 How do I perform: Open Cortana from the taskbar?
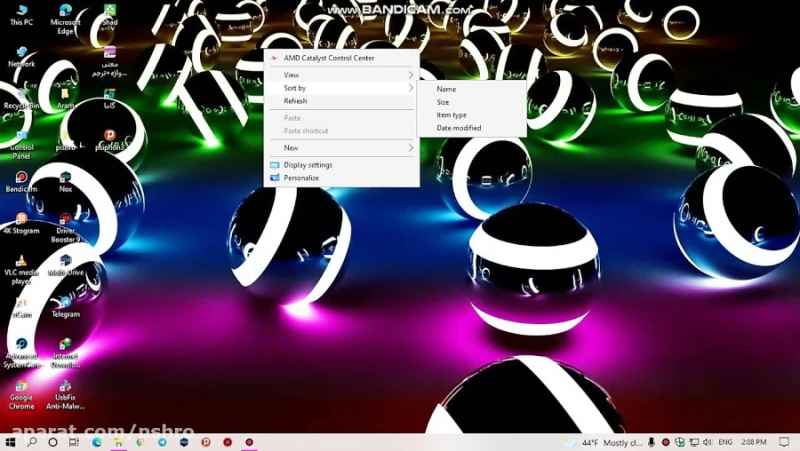coord(53,442)
